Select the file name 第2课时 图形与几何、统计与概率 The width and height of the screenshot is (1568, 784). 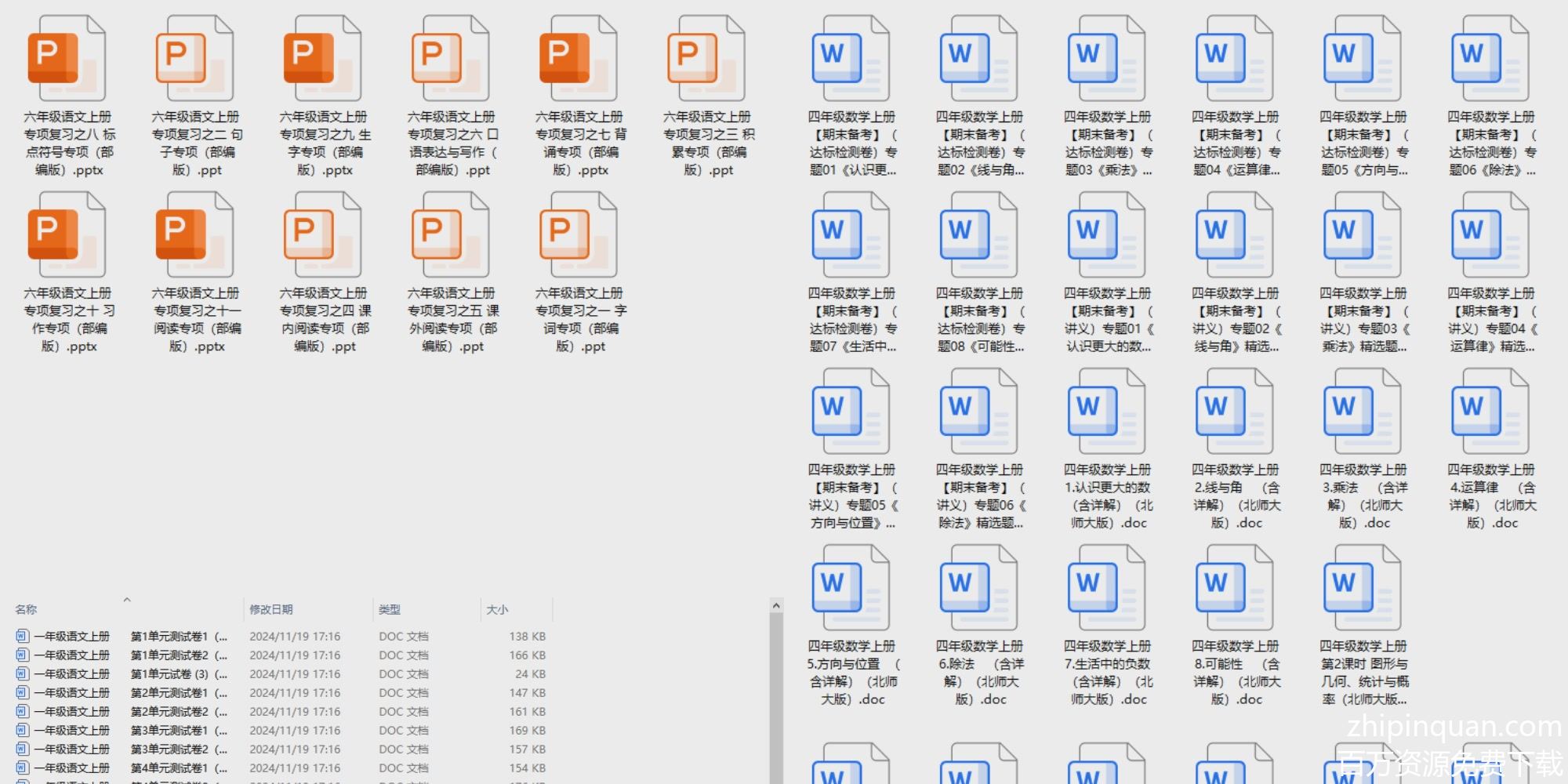[1363, 673]
